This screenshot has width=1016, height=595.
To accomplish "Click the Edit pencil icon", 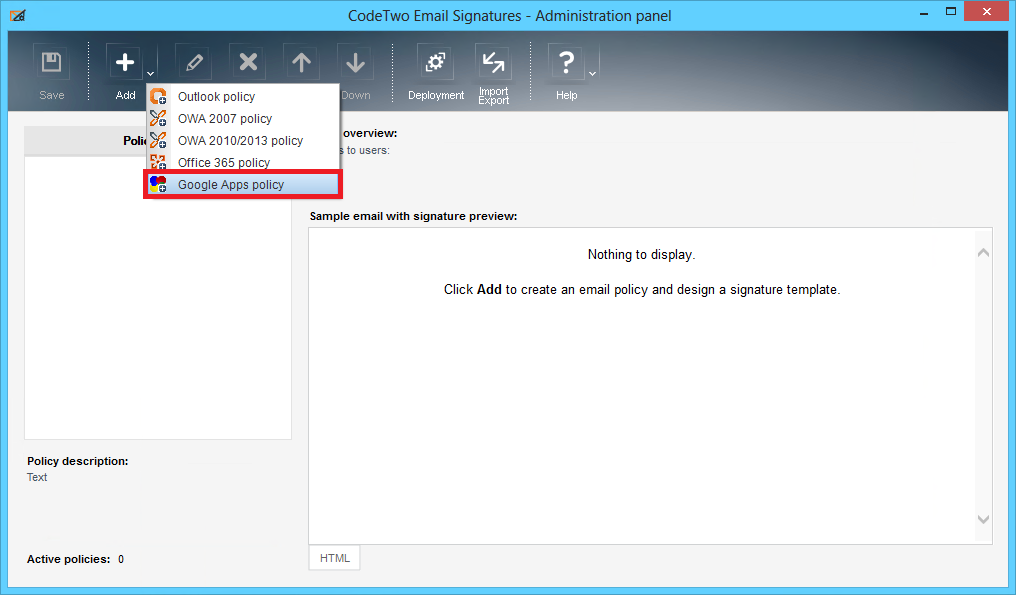I will click(x=194, y=62).
